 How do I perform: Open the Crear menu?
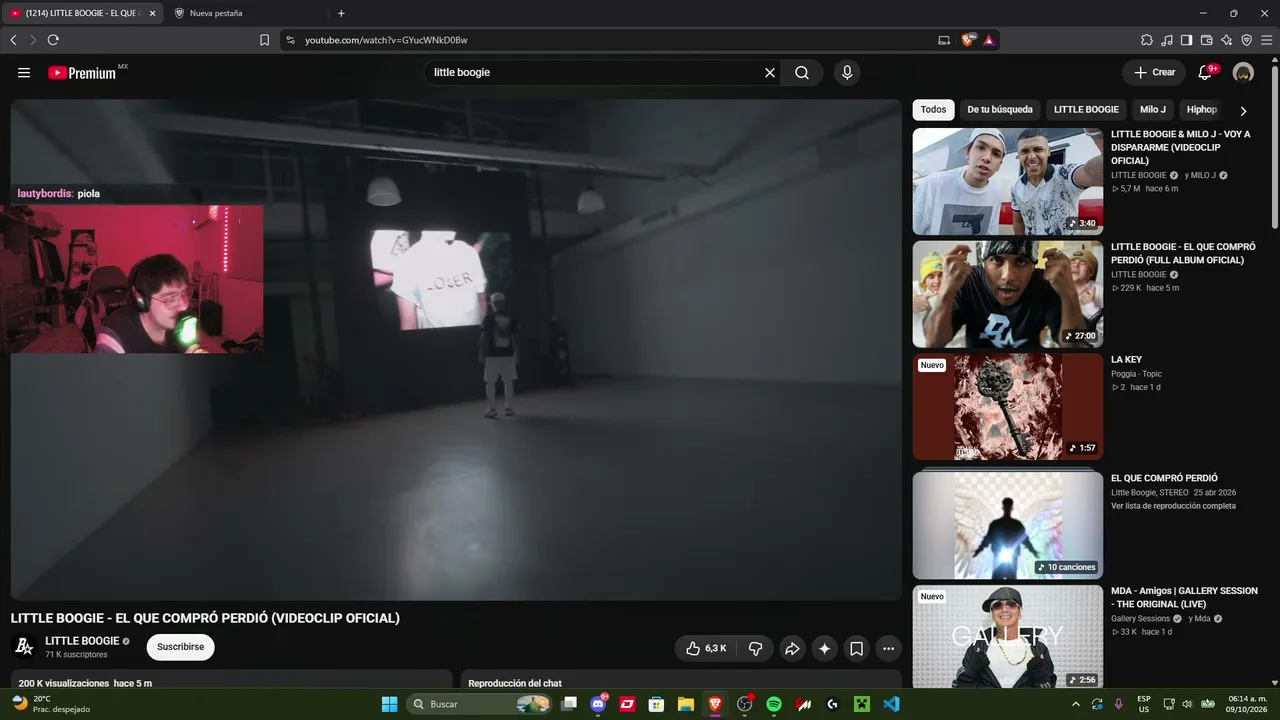click(x=1154, y=73)
